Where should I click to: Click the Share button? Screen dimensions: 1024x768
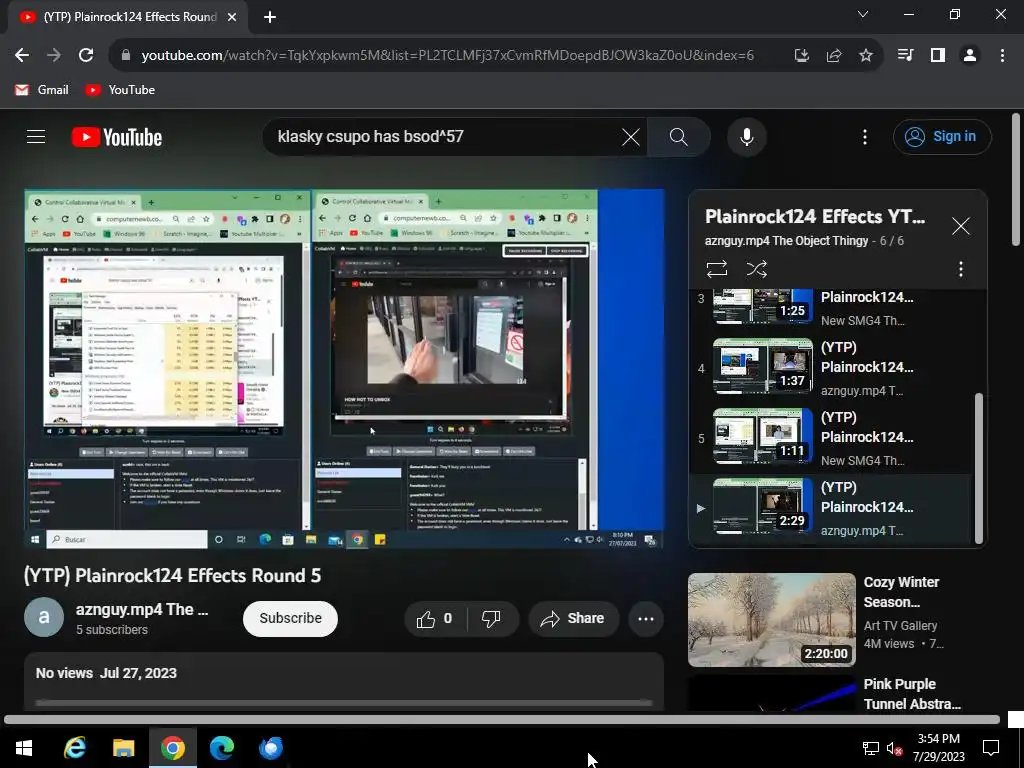(573, 618)
